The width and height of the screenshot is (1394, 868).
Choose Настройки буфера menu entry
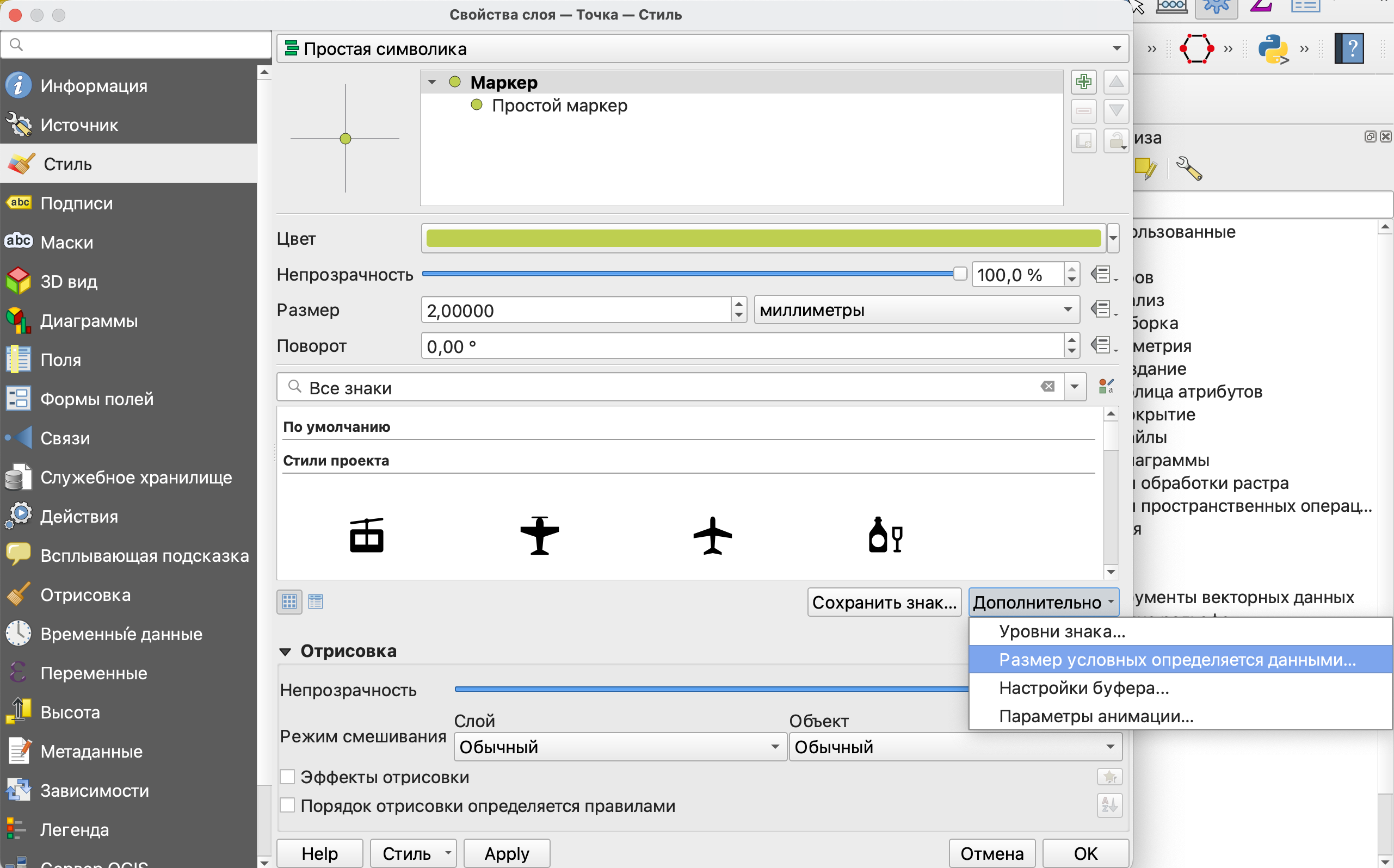[x=1084, y=688]
